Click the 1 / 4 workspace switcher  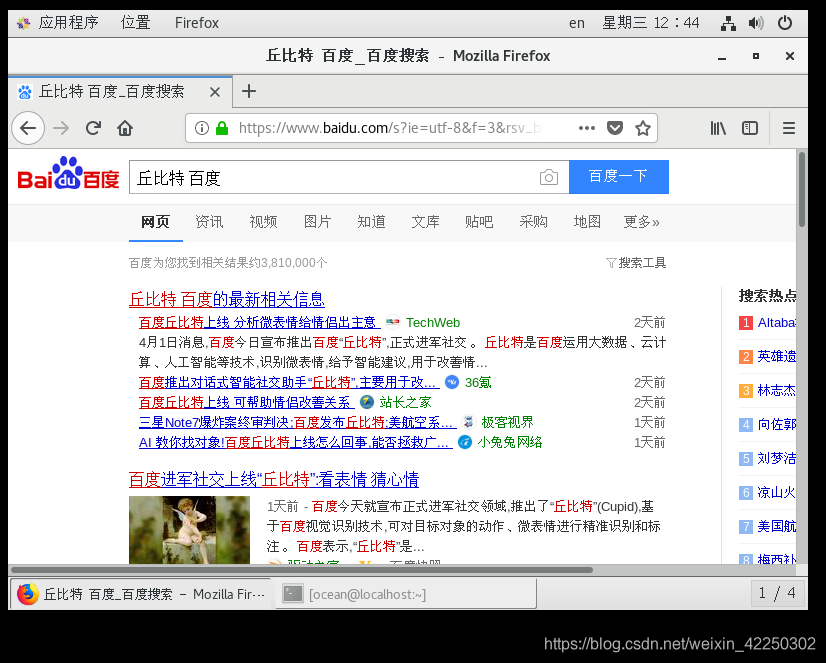click(778, 594)
